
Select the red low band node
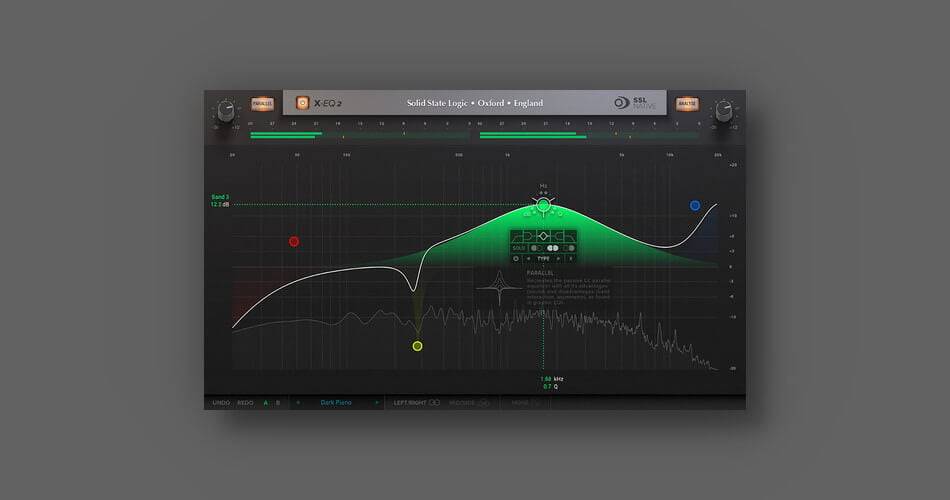pos(294,242)
